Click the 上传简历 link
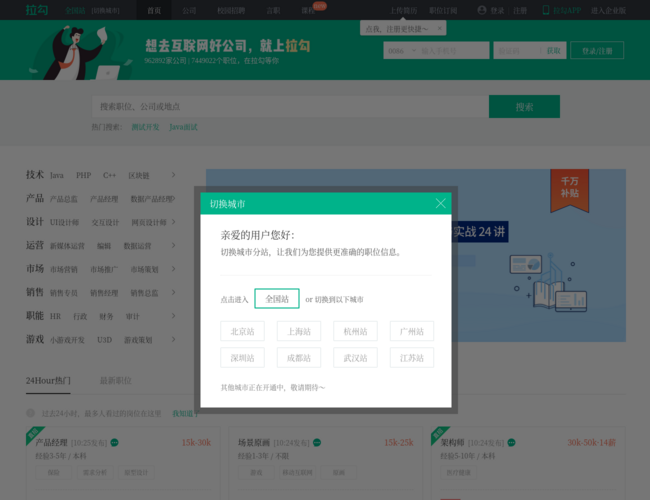Viewport: 650px width, 500px height. [403, 10]
